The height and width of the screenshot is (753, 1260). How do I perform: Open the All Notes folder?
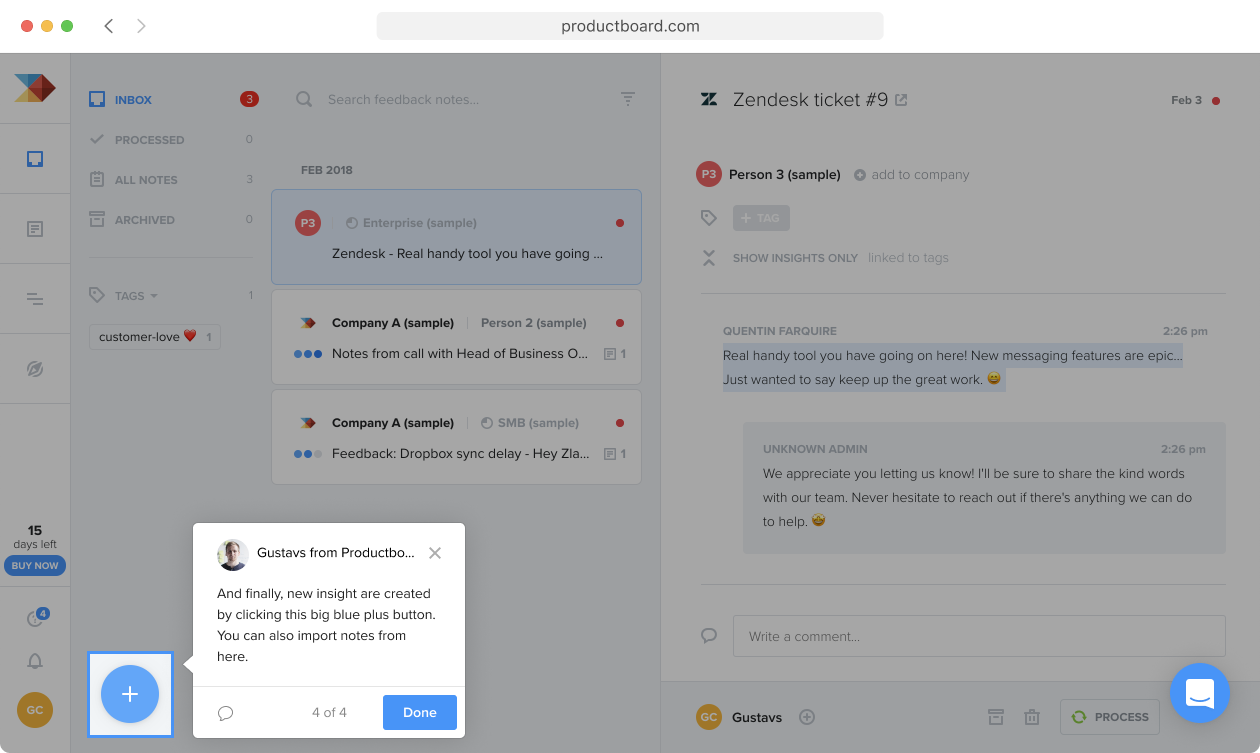146,180
